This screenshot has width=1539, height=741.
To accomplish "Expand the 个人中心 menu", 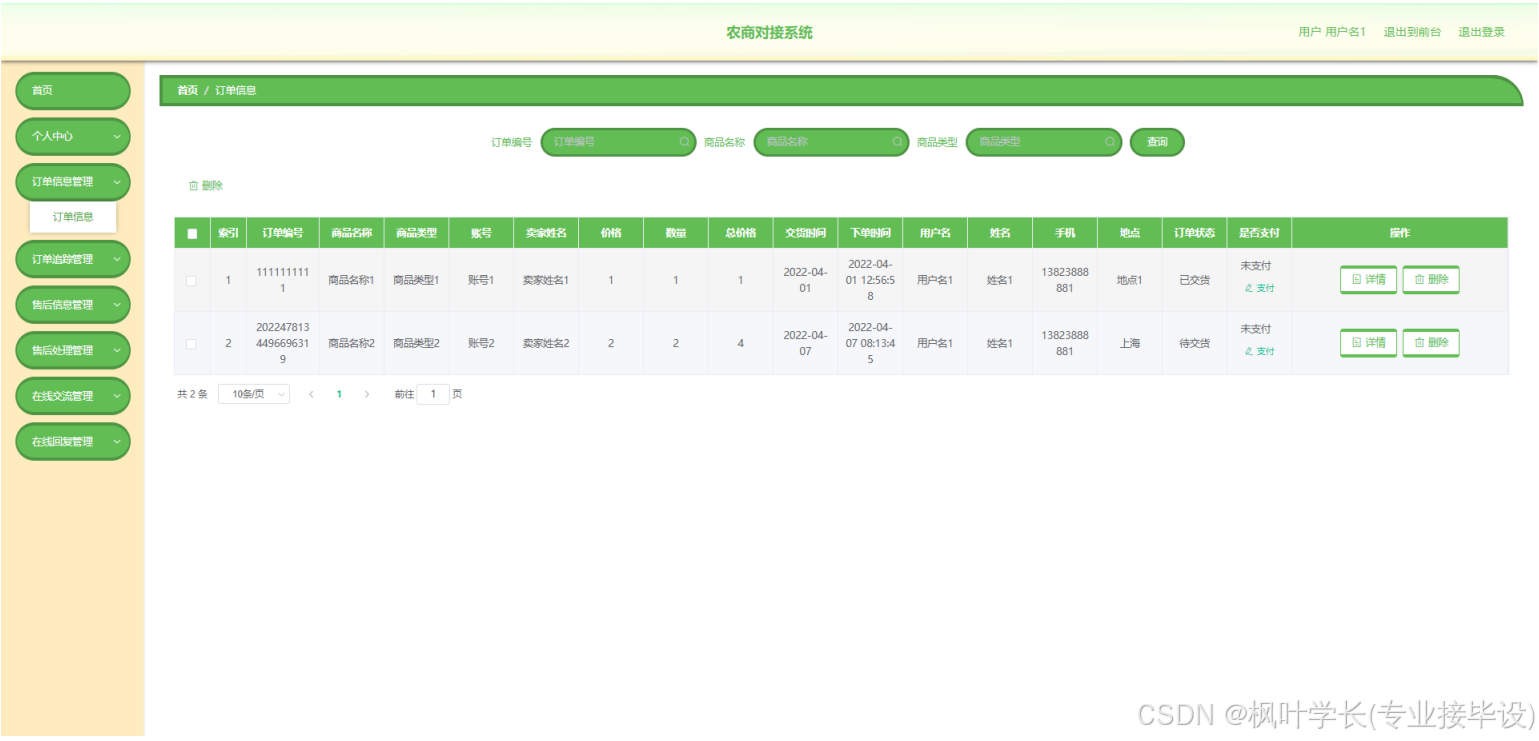I will (73, 136).
